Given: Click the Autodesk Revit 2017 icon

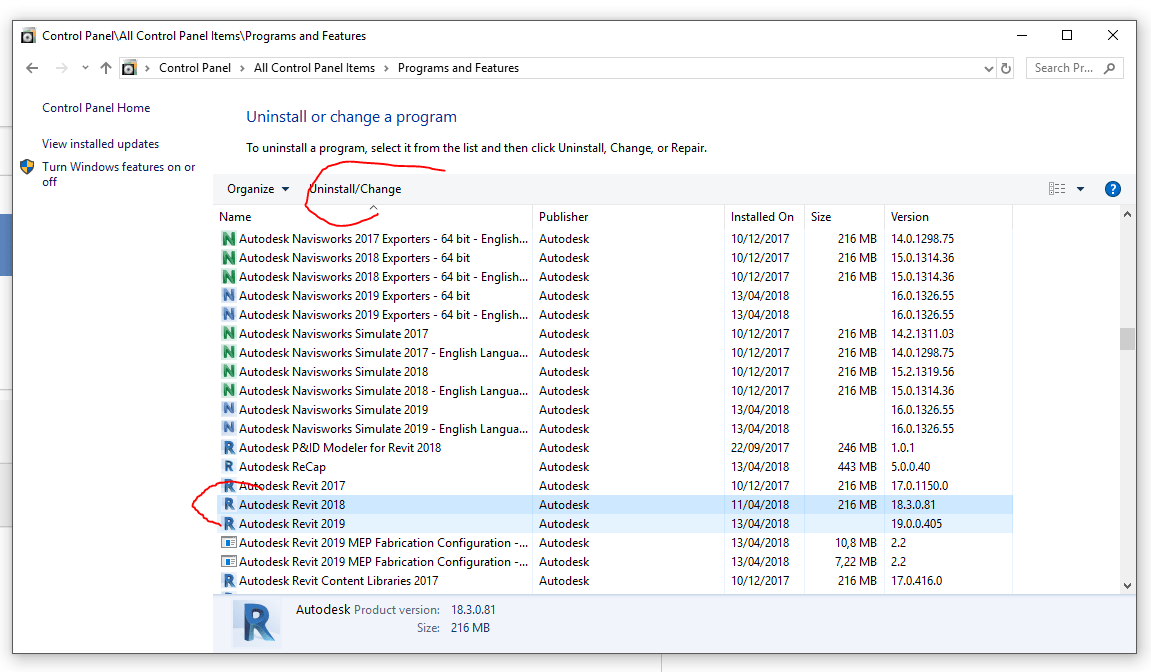Looking at the screenshot, I should [x=228, y=486].
